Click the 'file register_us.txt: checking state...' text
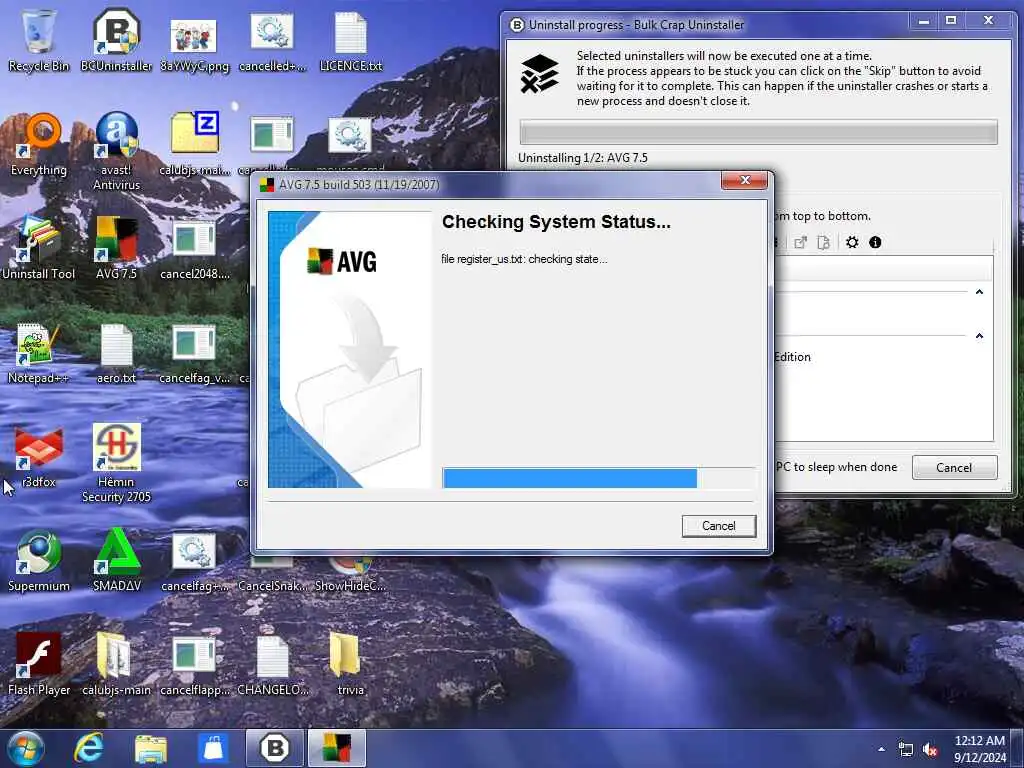This screenshot has height=768, width=1024. (x=524, y=259)
